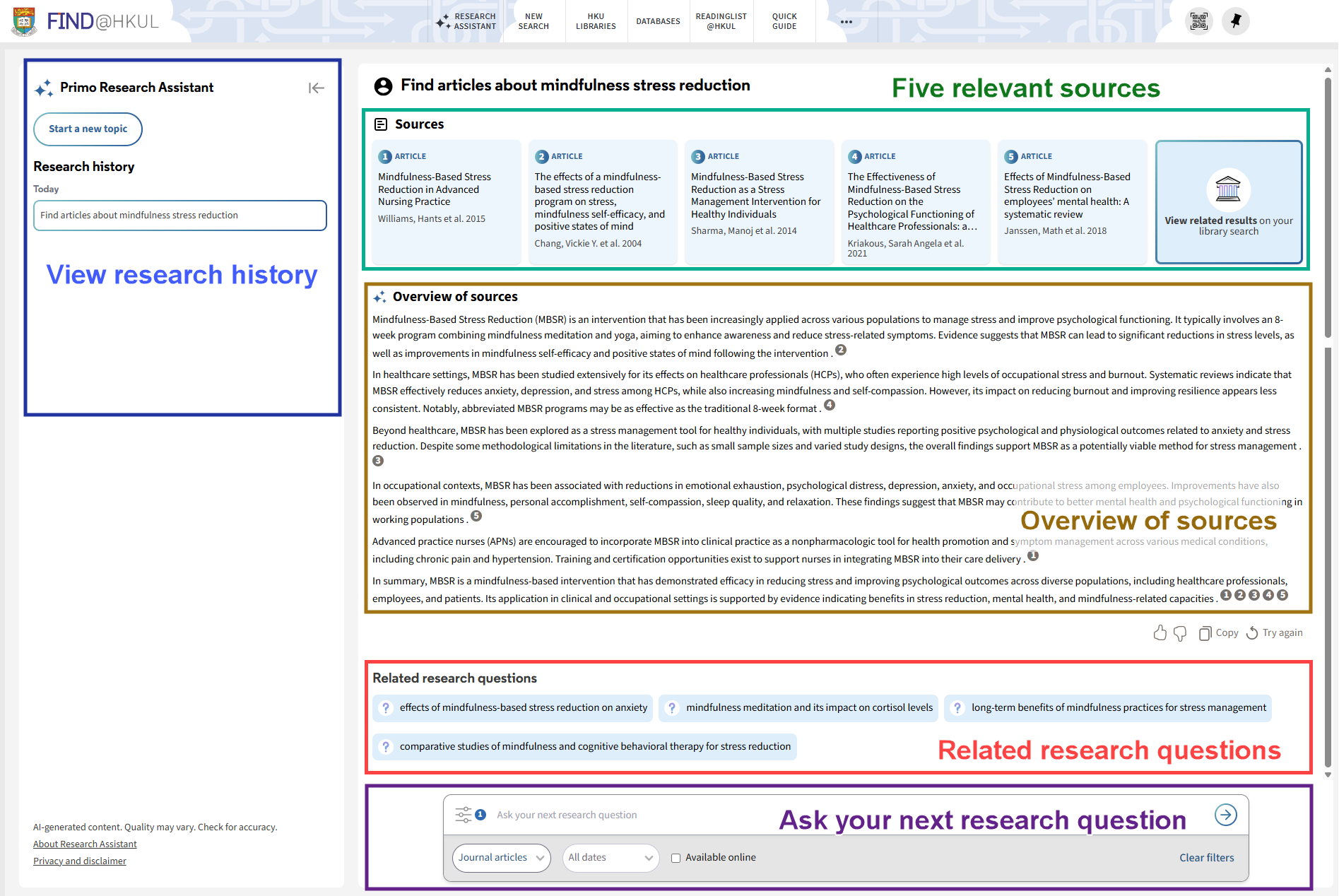
Task: Click citation marker 2 after first overview paragraph
Action: point(841,350)
